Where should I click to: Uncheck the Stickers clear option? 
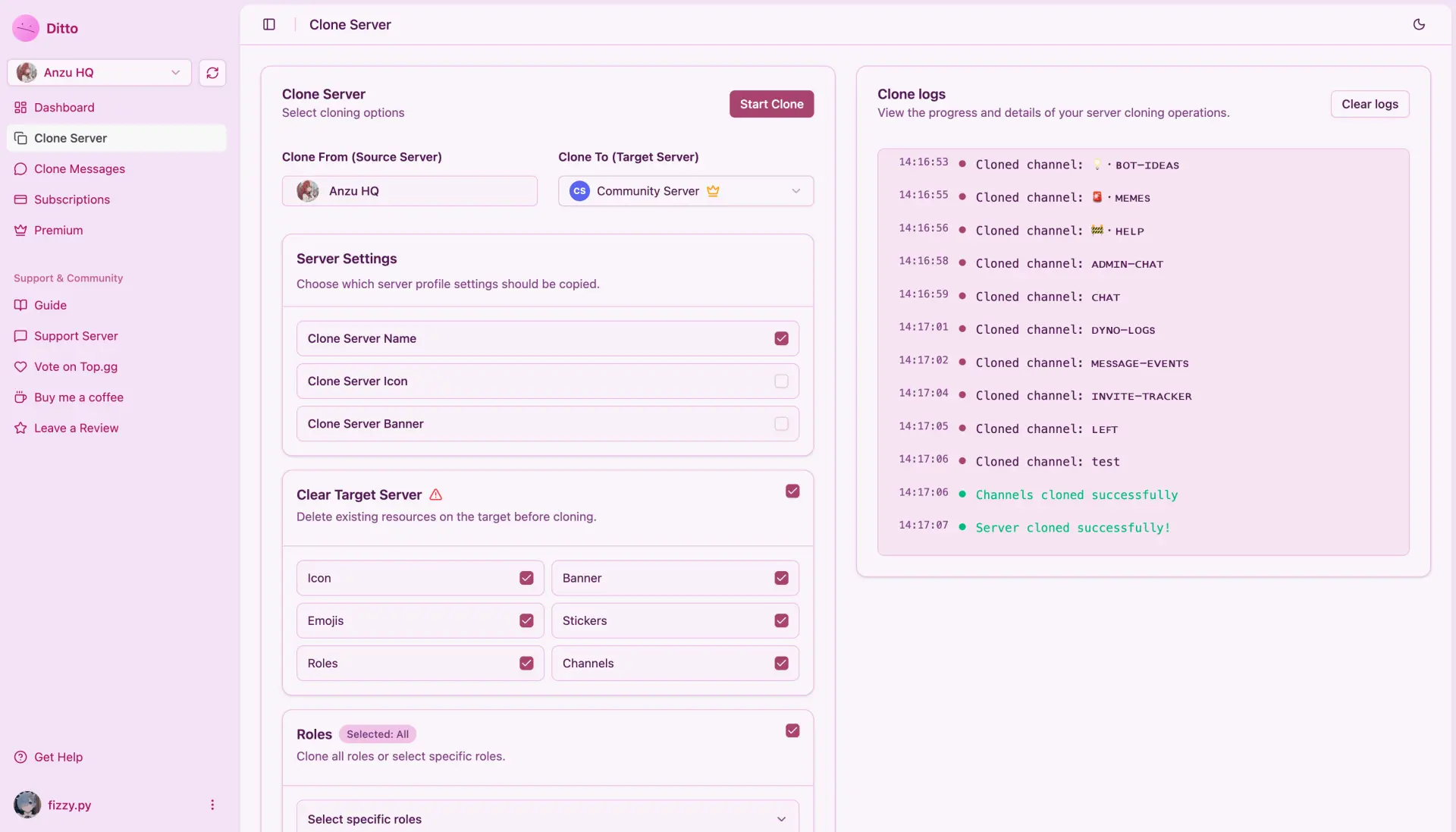(x=781, y=620)
